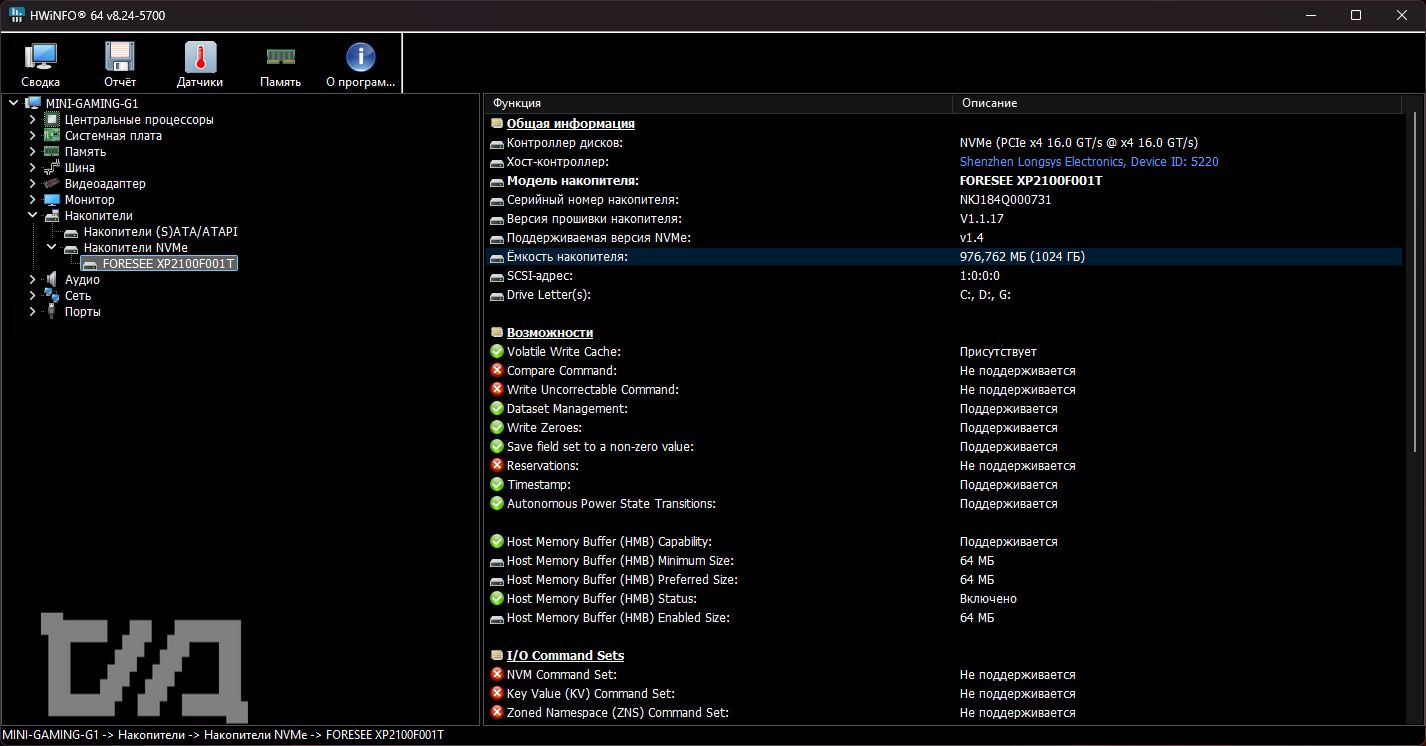Click serial number value NKJ184Q000731
The height and width of the screenshot is (746, 1426).
click(x=1005, y=200)
